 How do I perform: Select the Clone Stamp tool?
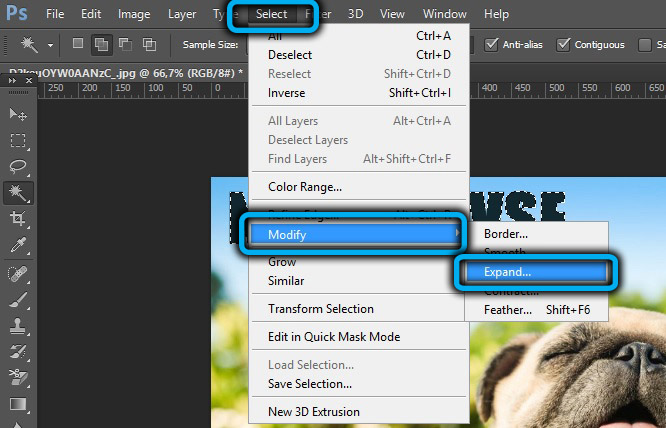pos(18,326)
